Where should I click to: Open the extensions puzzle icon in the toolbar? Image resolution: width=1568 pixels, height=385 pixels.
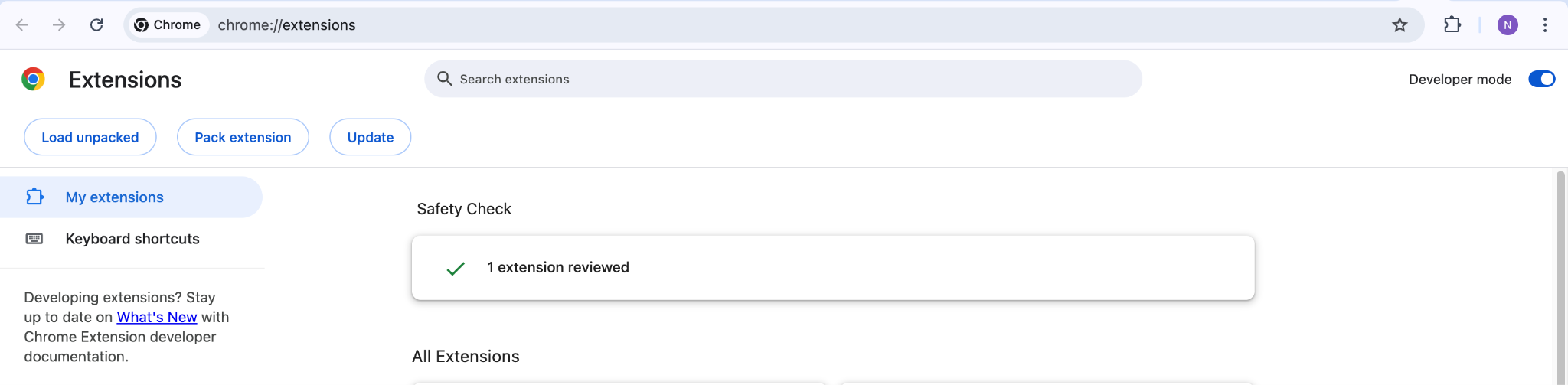point(1452,25)
